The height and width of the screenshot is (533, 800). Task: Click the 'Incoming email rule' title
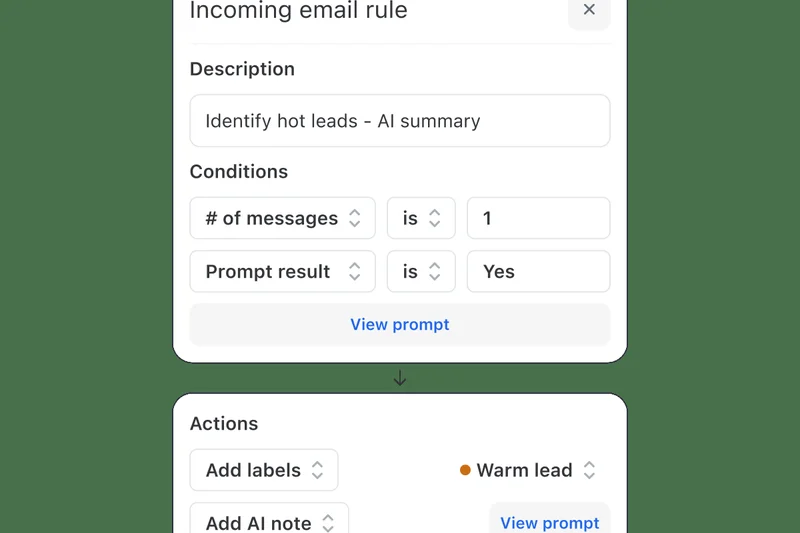[x=298, y=12]
